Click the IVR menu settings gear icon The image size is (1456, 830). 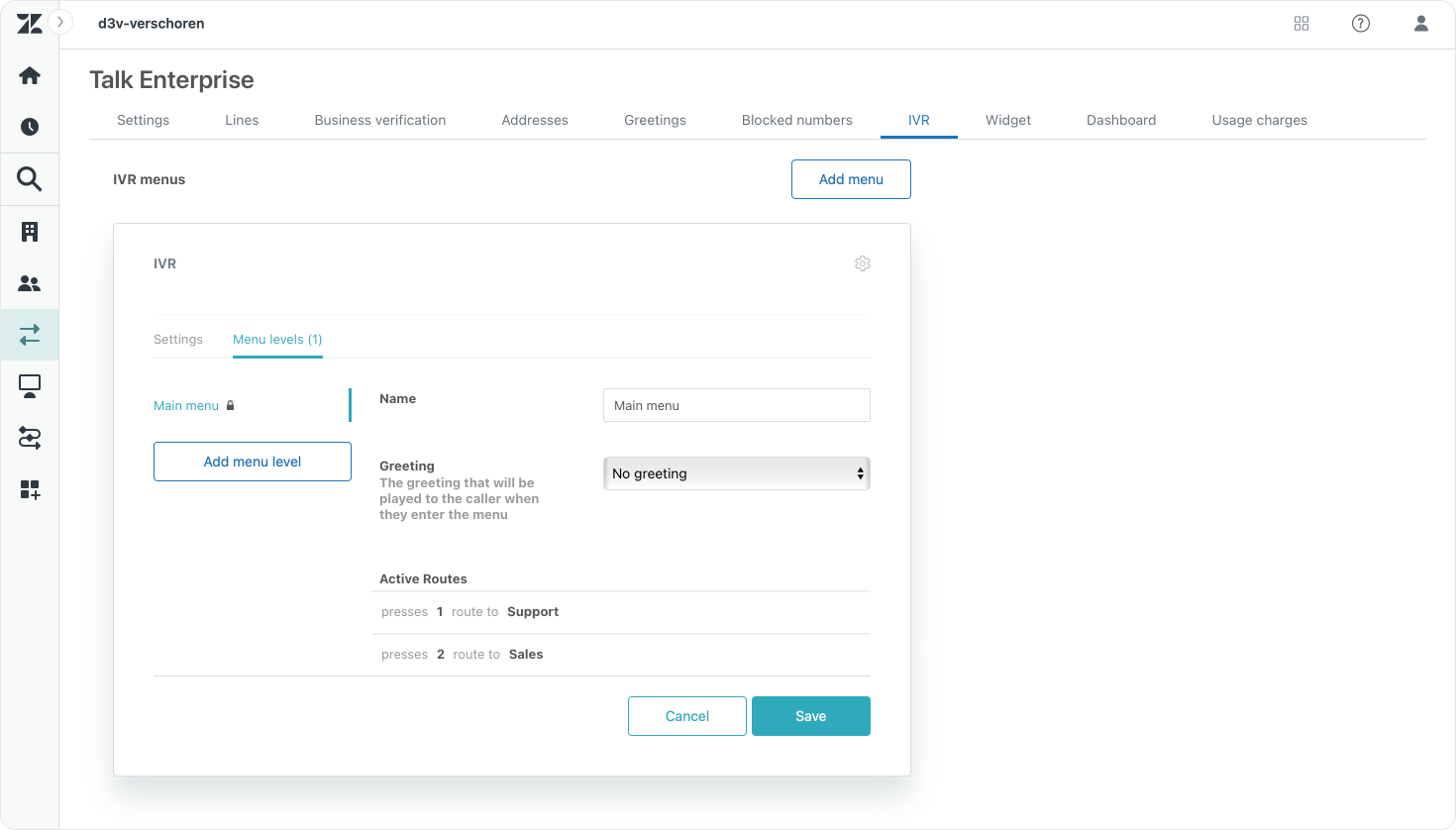863,263
